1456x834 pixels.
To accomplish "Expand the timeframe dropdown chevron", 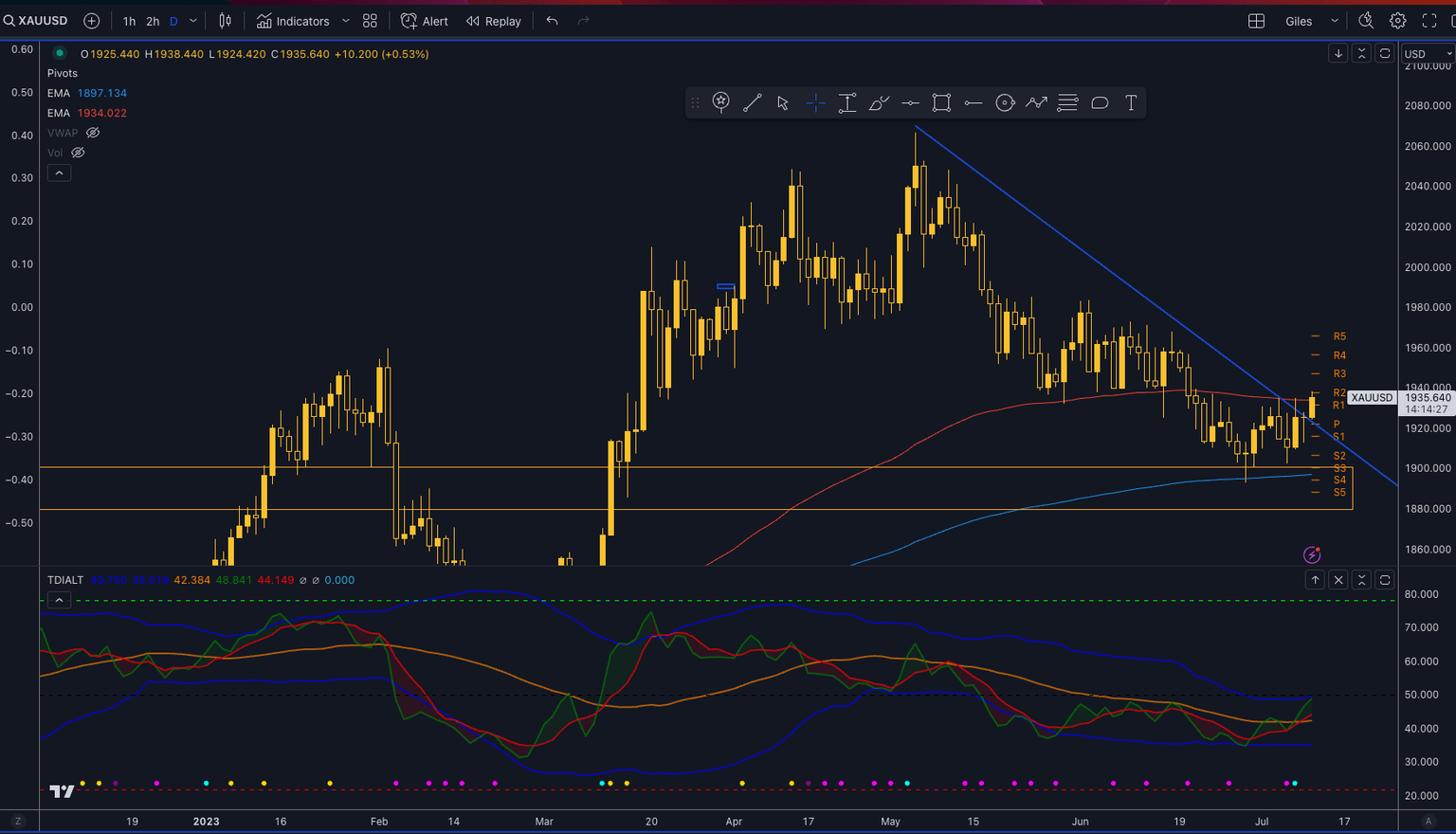I will [x=192, y=20].
